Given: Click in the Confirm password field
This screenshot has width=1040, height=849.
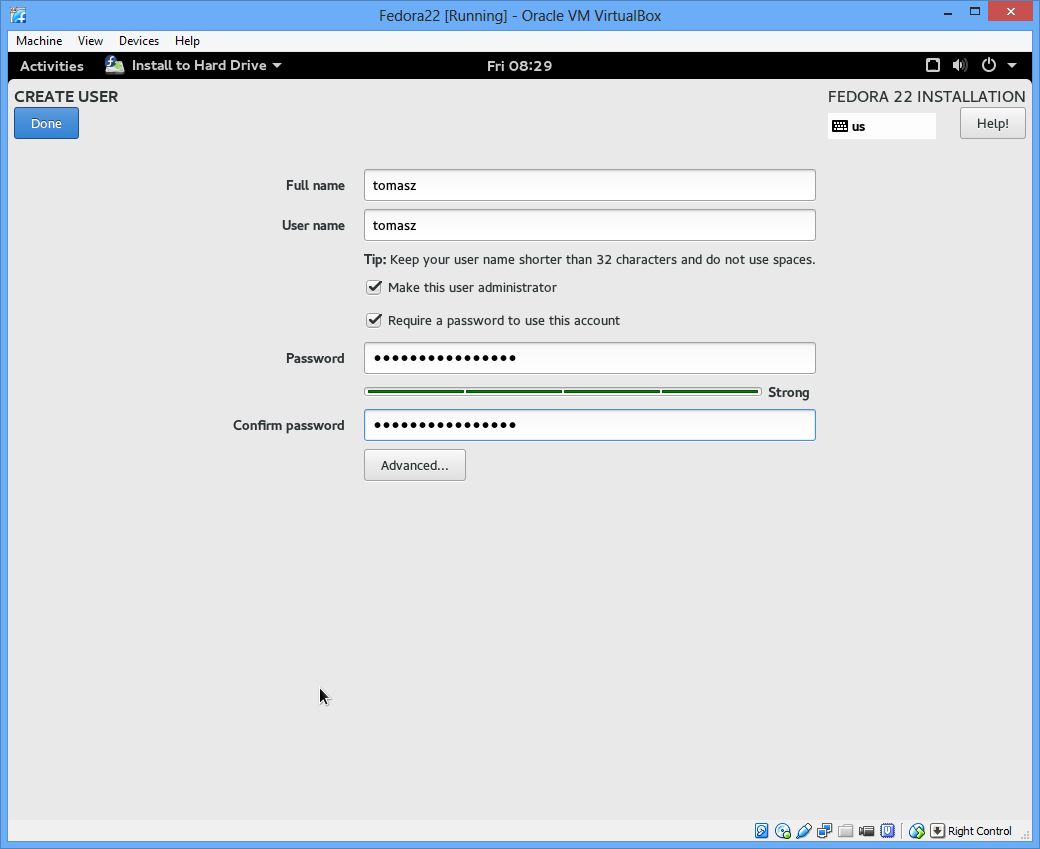Looking at the screenshot, I should click(590, 425).
